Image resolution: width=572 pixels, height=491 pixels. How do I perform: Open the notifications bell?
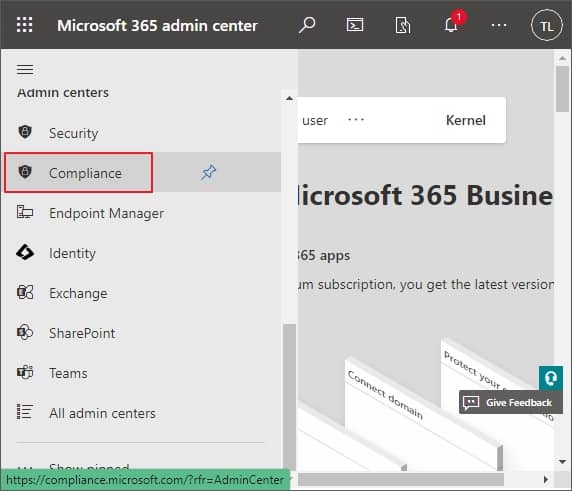pos(452,24)
